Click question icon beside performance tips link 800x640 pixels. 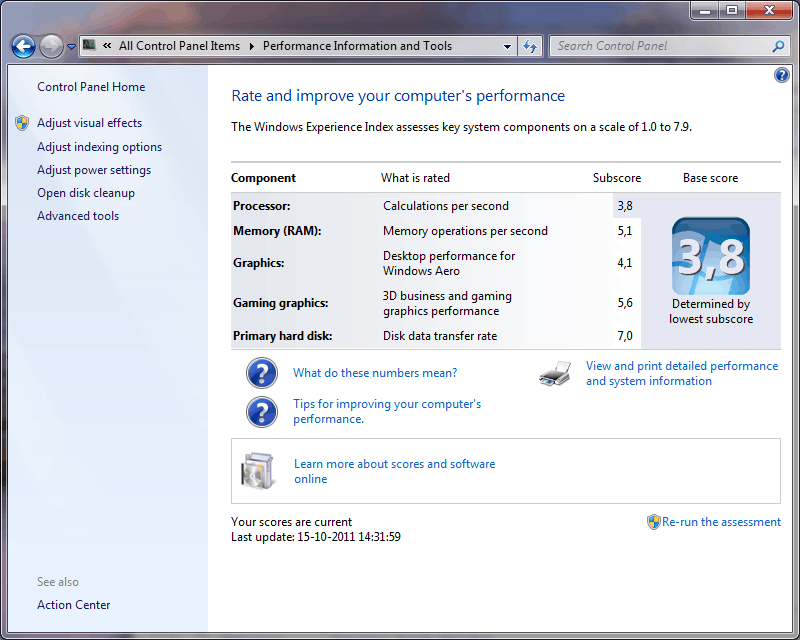click(x=262, y=412)
